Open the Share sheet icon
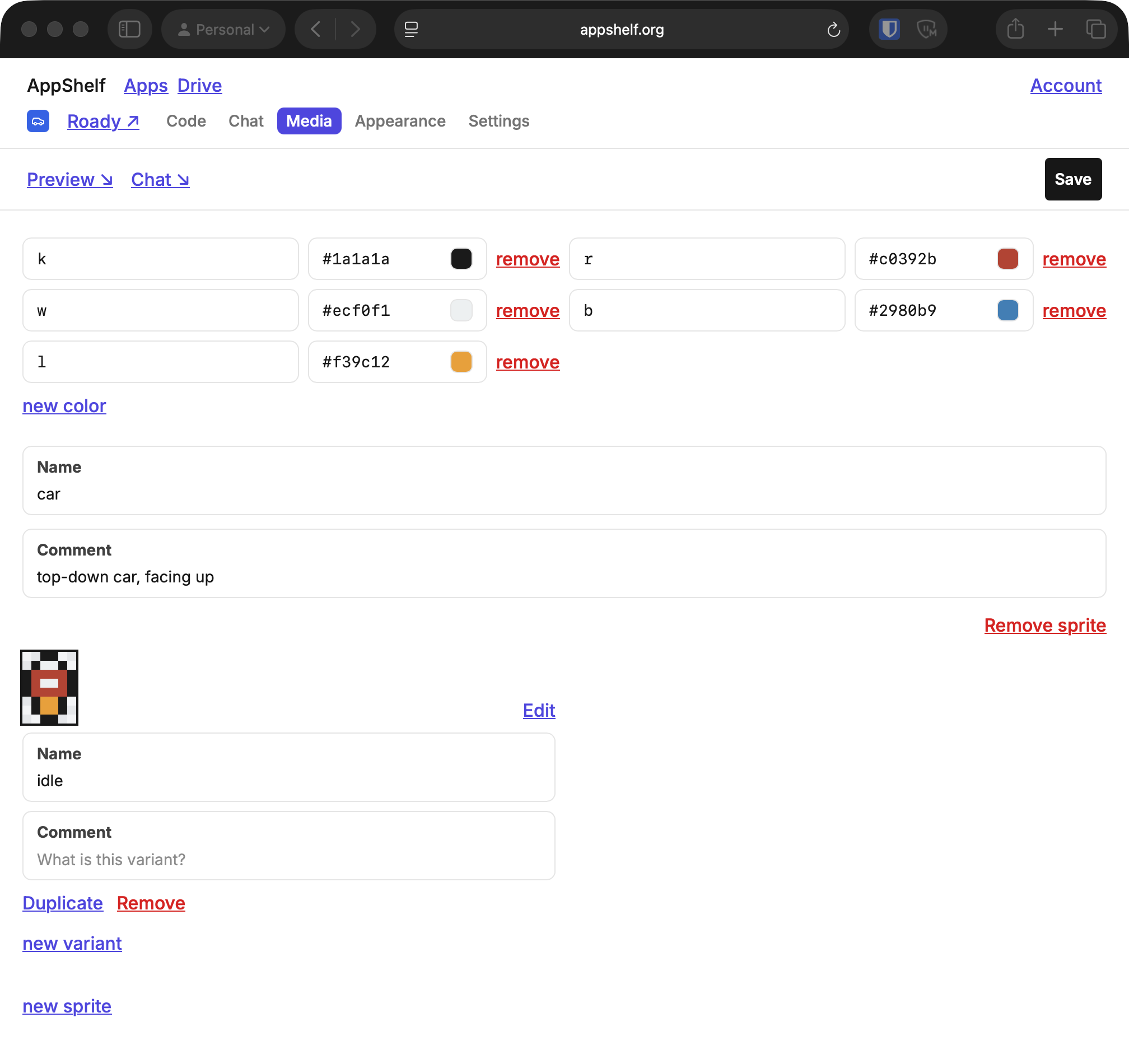The image size is (1129, 1064). coord(1015,29)
